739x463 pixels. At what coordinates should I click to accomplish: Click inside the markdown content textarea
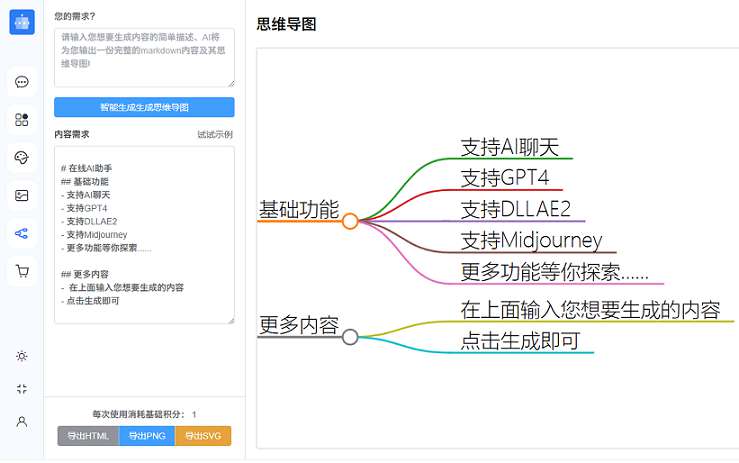tap(144, 235)
